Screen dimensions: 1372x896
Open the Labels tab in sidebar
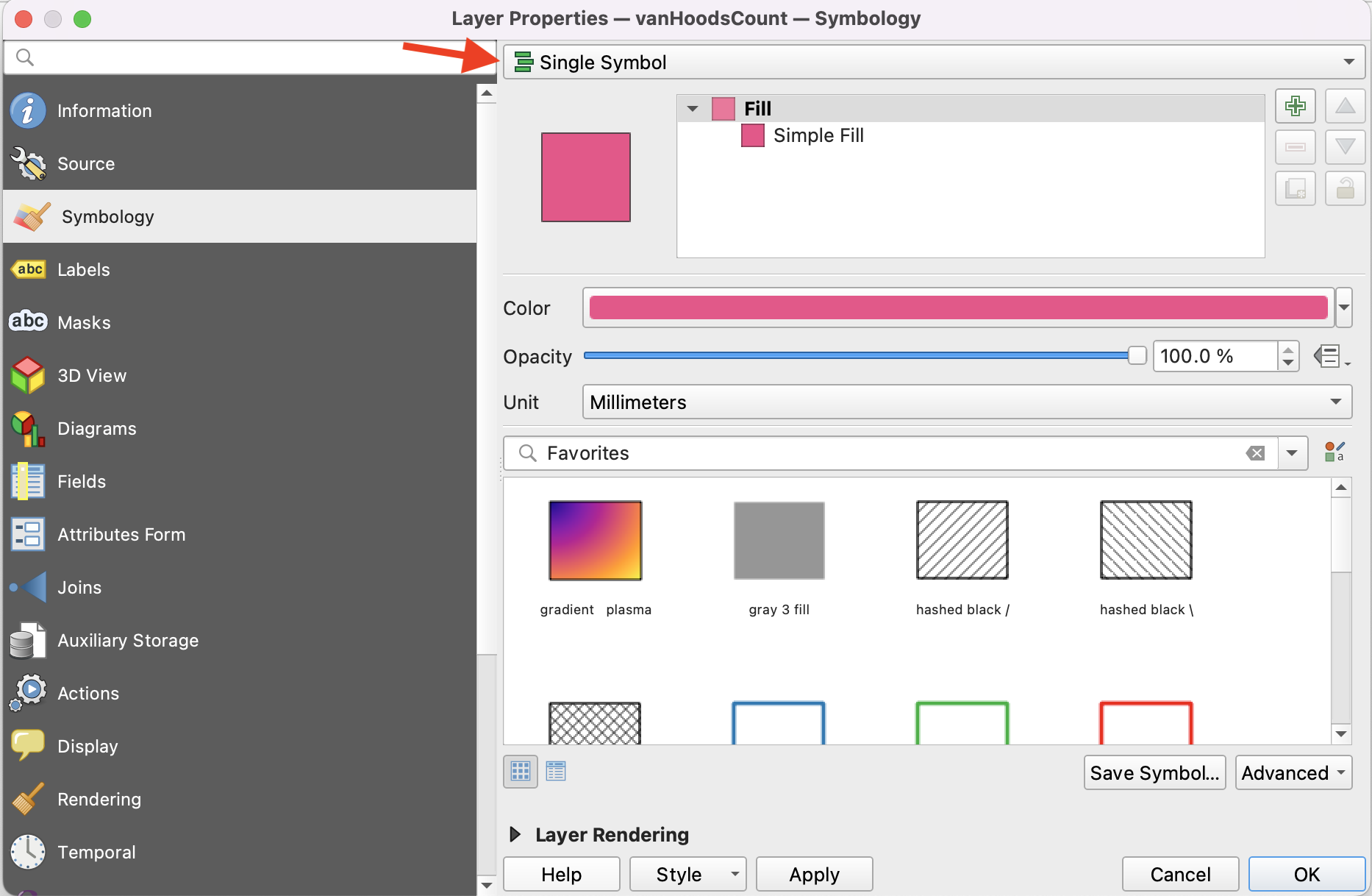(x=84, y=270)
